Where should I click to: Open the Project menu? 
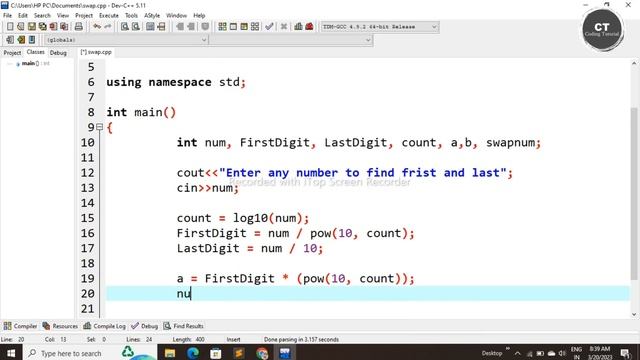click(x=84, y=16)
